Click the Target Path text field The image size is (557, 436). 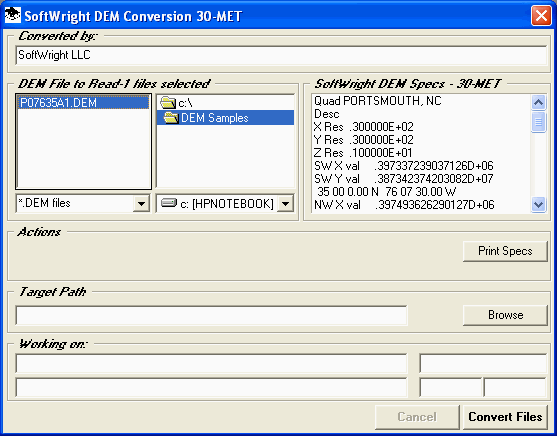(211, 315)
